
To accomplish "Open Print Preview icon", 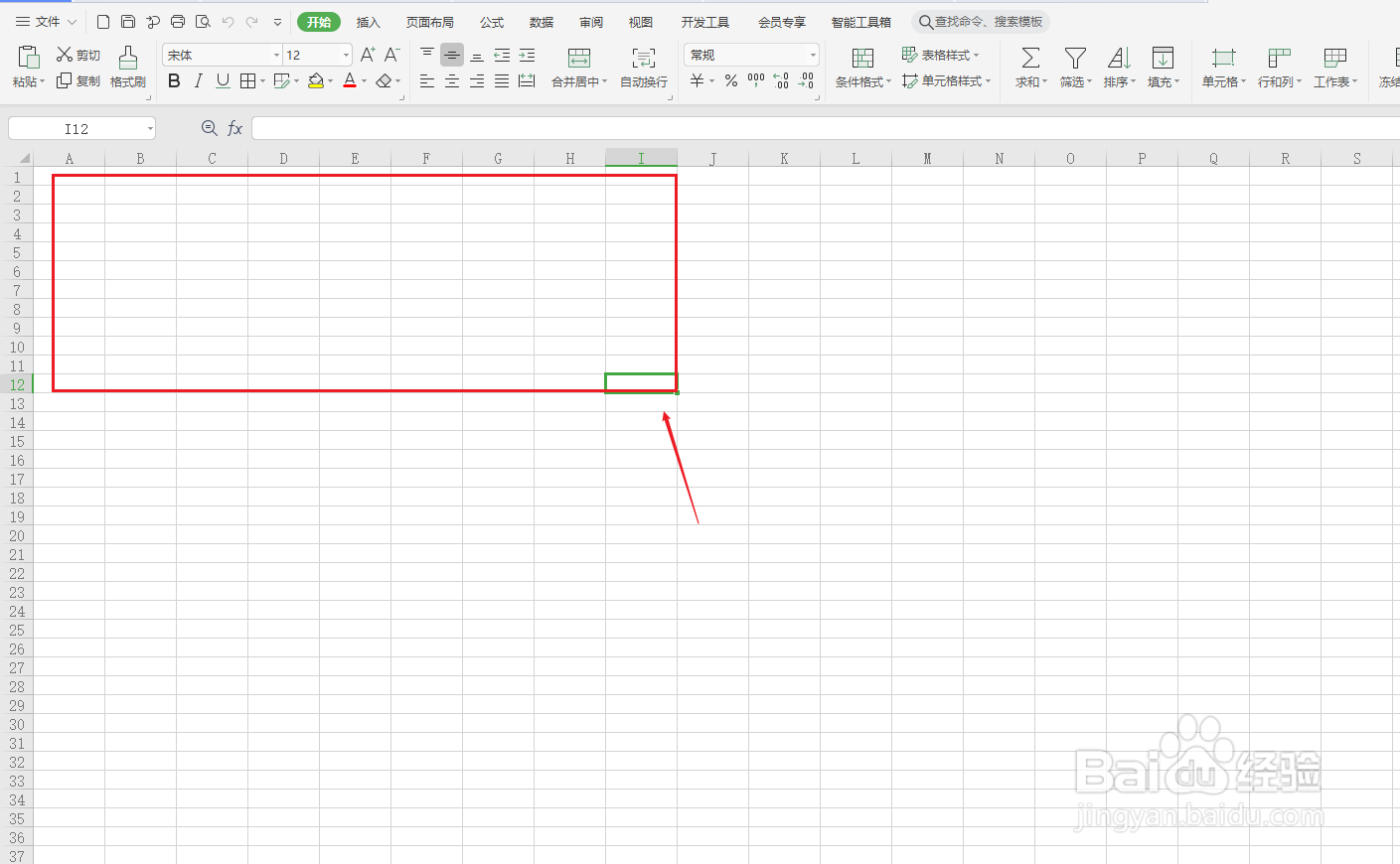I will [x=203, y=22].
